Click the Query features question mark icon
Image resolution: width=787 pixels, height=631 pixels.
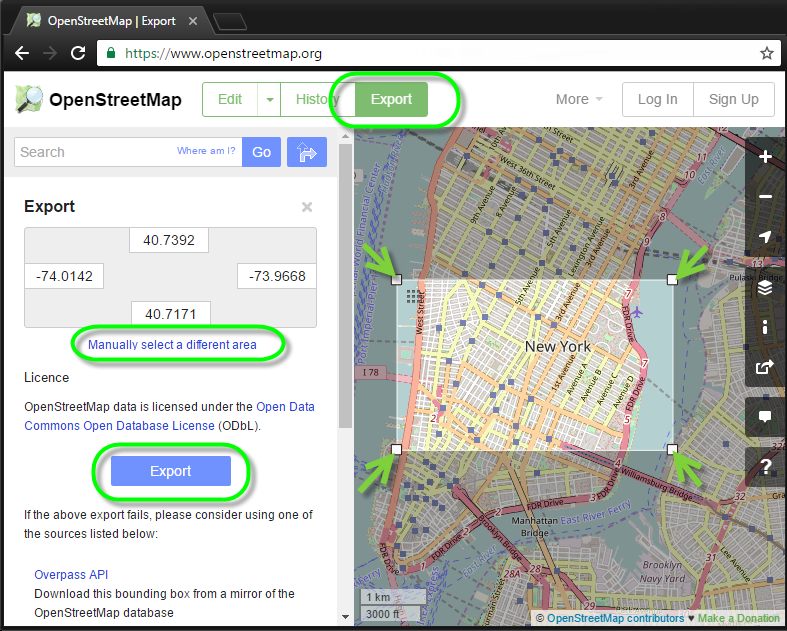point(765,467)
